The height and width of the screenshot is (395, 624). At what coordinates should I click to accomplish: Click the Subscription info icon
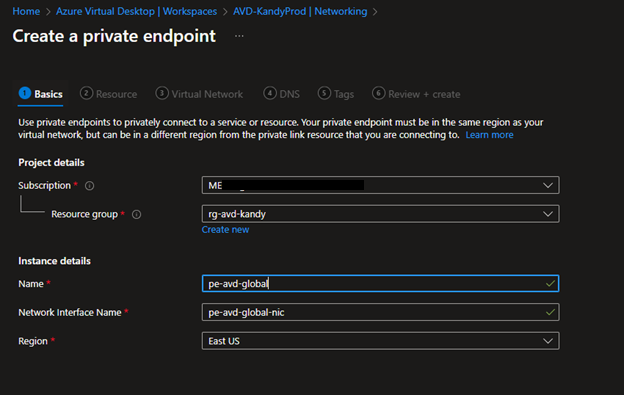tap(90, 186)
